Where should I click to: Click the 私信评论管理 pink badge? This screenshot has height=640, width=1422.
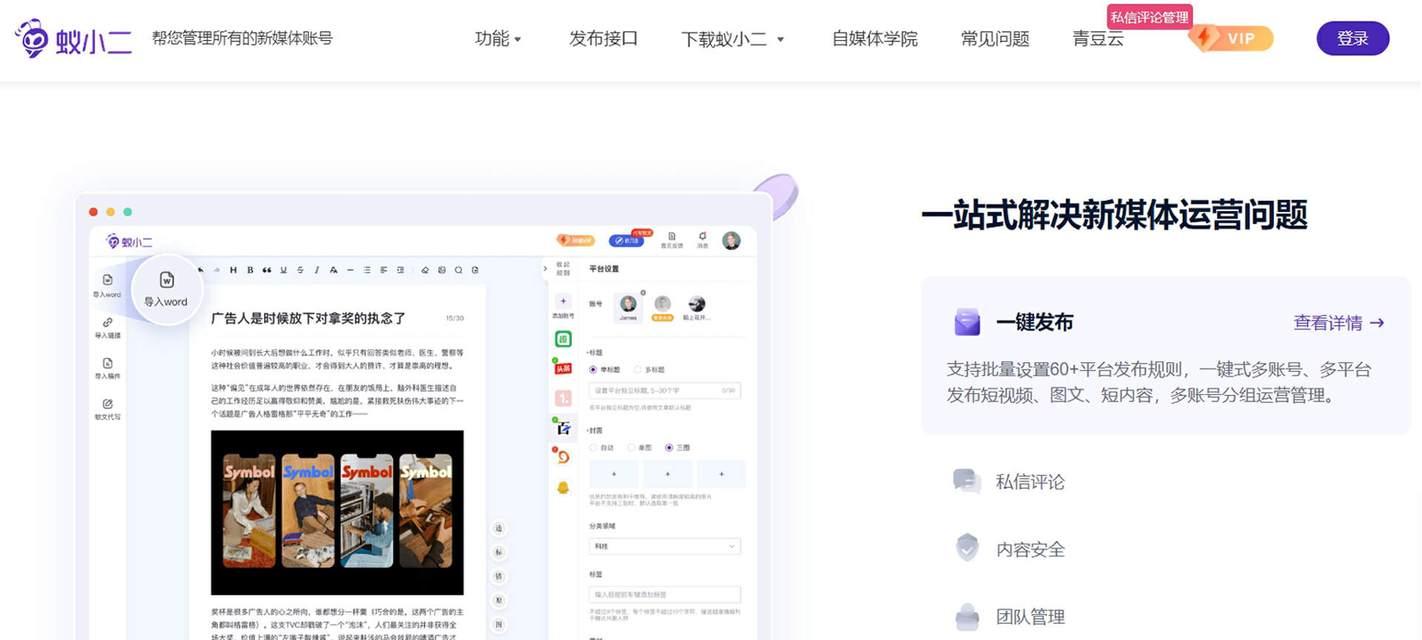coord(1149,17)
